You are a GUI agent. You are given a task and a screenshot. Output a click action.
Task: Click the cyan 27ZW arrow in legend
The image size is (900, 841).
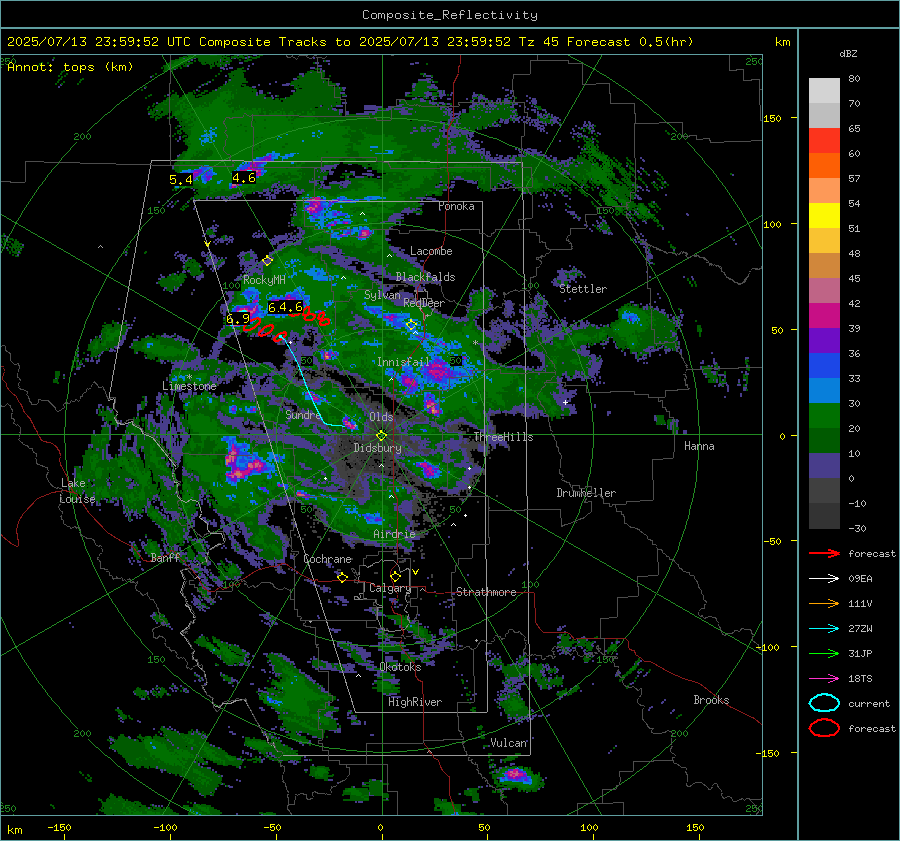pyautogui.click(x=824, y=629)
